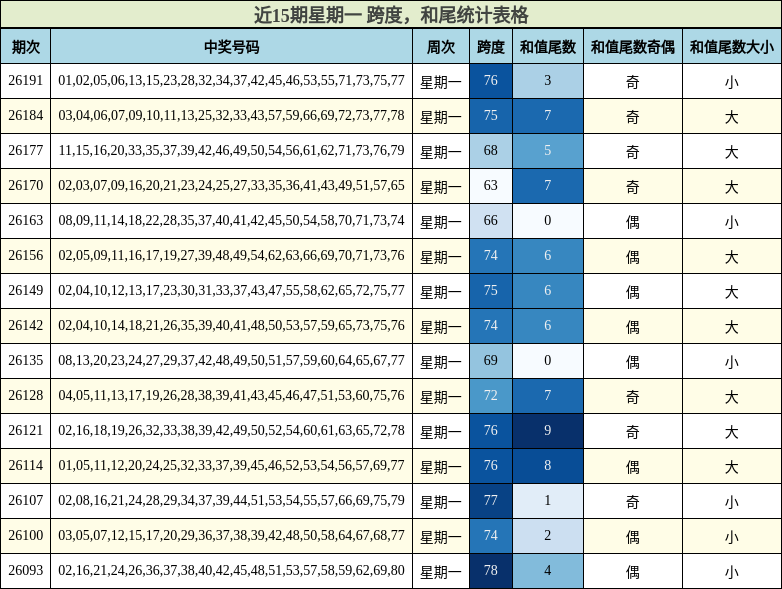This screenshot has width=782, height=589.
Task: Click the 跨度 column header
Action: (491, 46)
